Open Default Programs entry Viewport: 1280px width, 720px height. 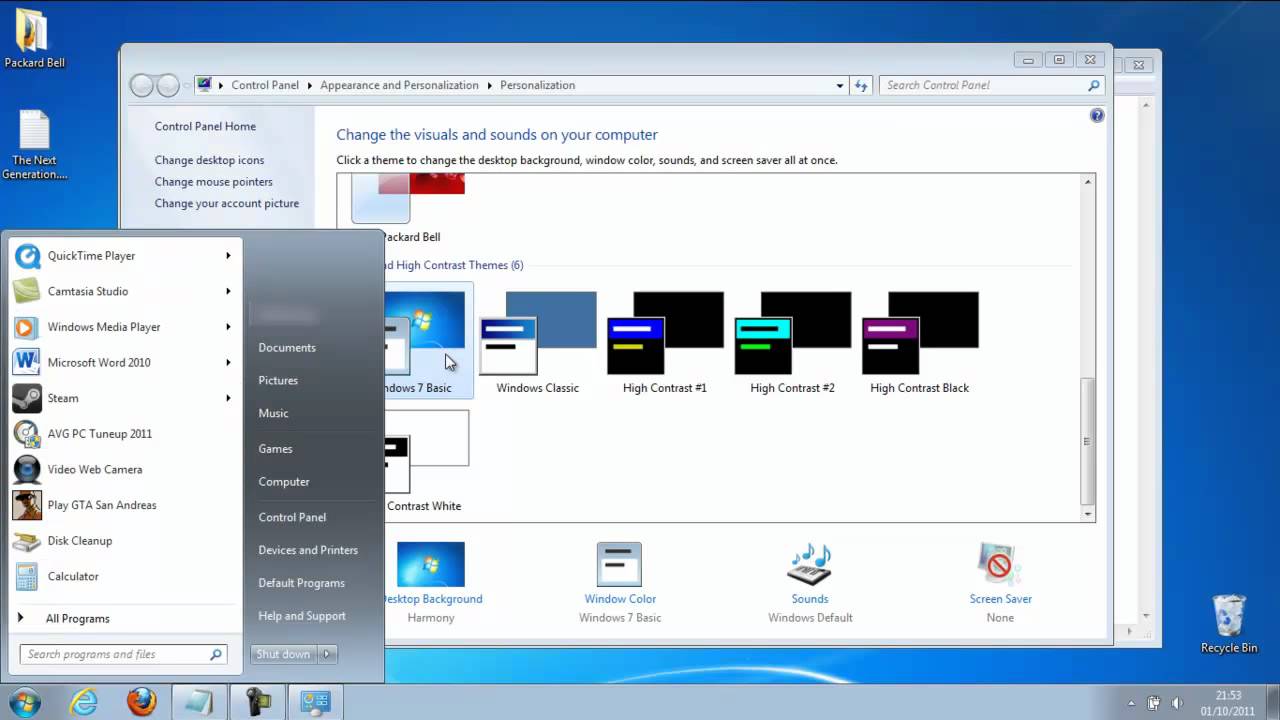click(x=301, y=583)
